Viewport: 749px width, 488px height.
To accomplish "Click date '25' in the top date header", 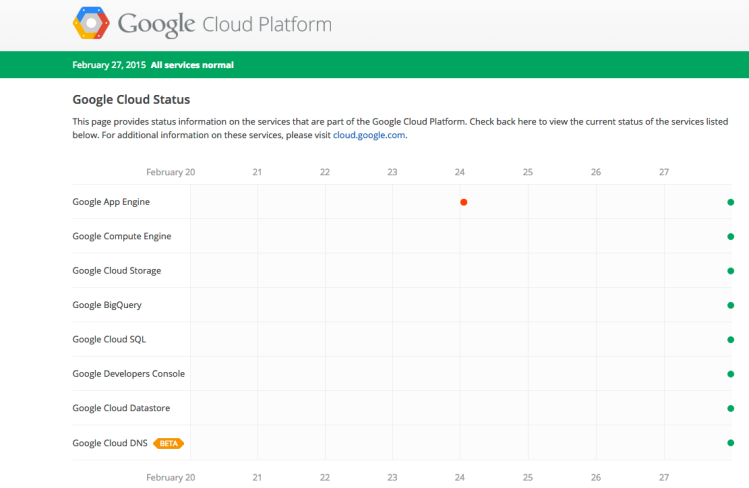I will tap(527, 172).
